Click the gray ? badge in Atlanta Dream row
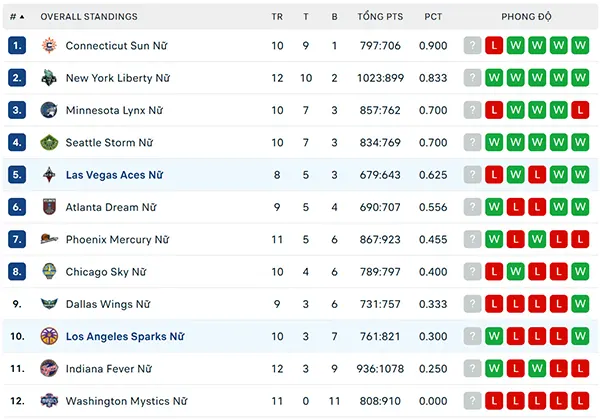The image size is (600, 420). click(x=473, y=207)
